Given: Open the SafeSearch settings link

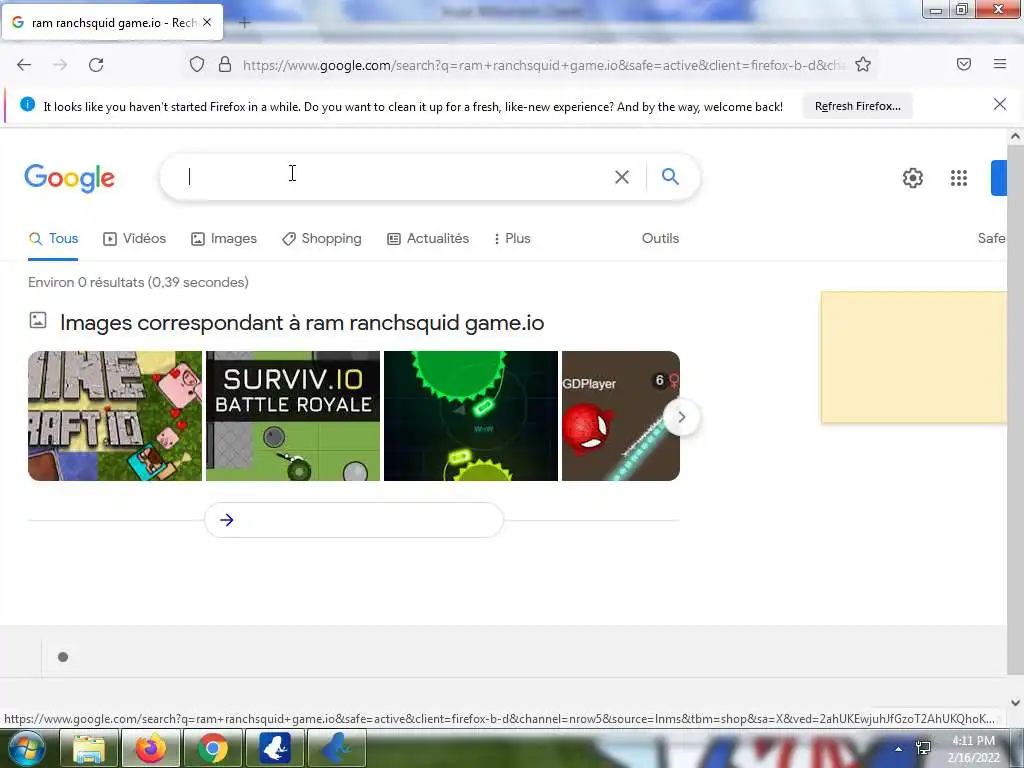Looking at the screenshot, I should click(991, 238).
